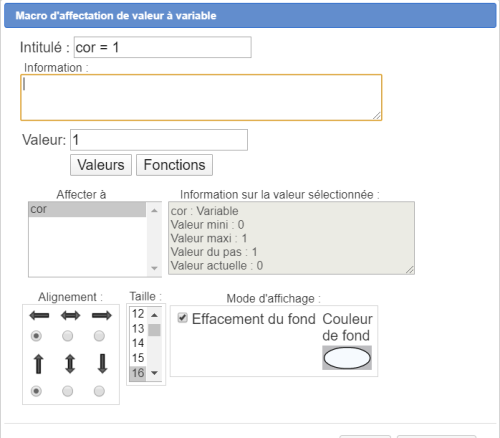This screenshot has height=438, width=500.
Task: Select the right alignment arrow icon
Action: (102, 315)
